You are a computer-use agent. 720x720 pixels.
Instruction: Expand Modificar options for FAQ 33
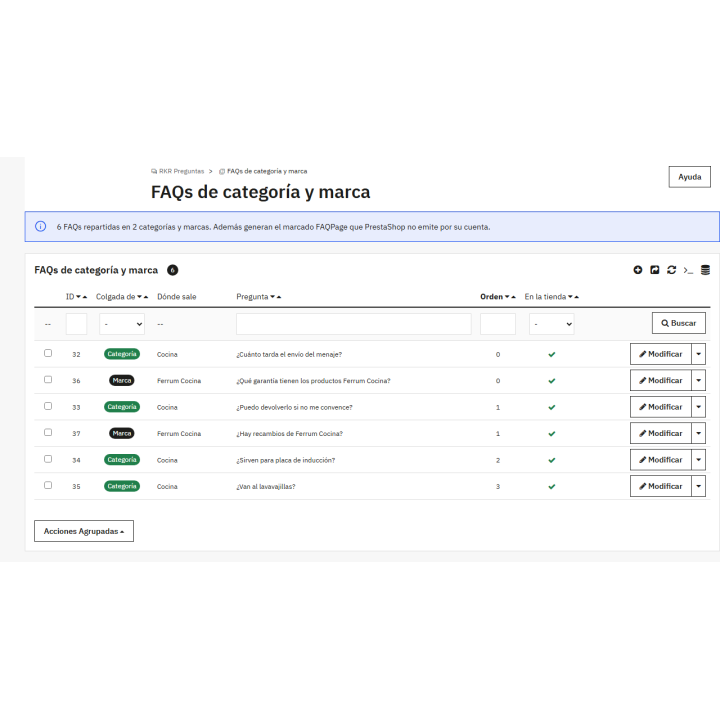(698, 407)
